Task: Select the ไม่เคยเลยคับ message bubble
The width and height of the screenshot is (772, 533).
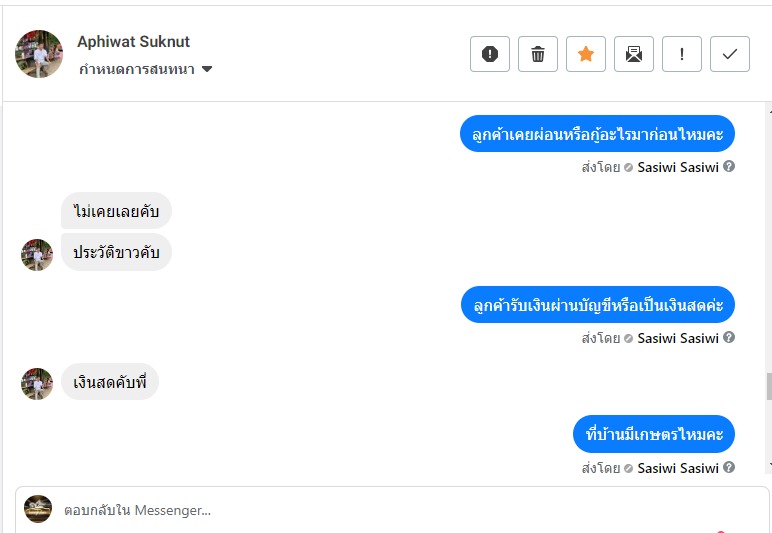Action: point(116,211)
